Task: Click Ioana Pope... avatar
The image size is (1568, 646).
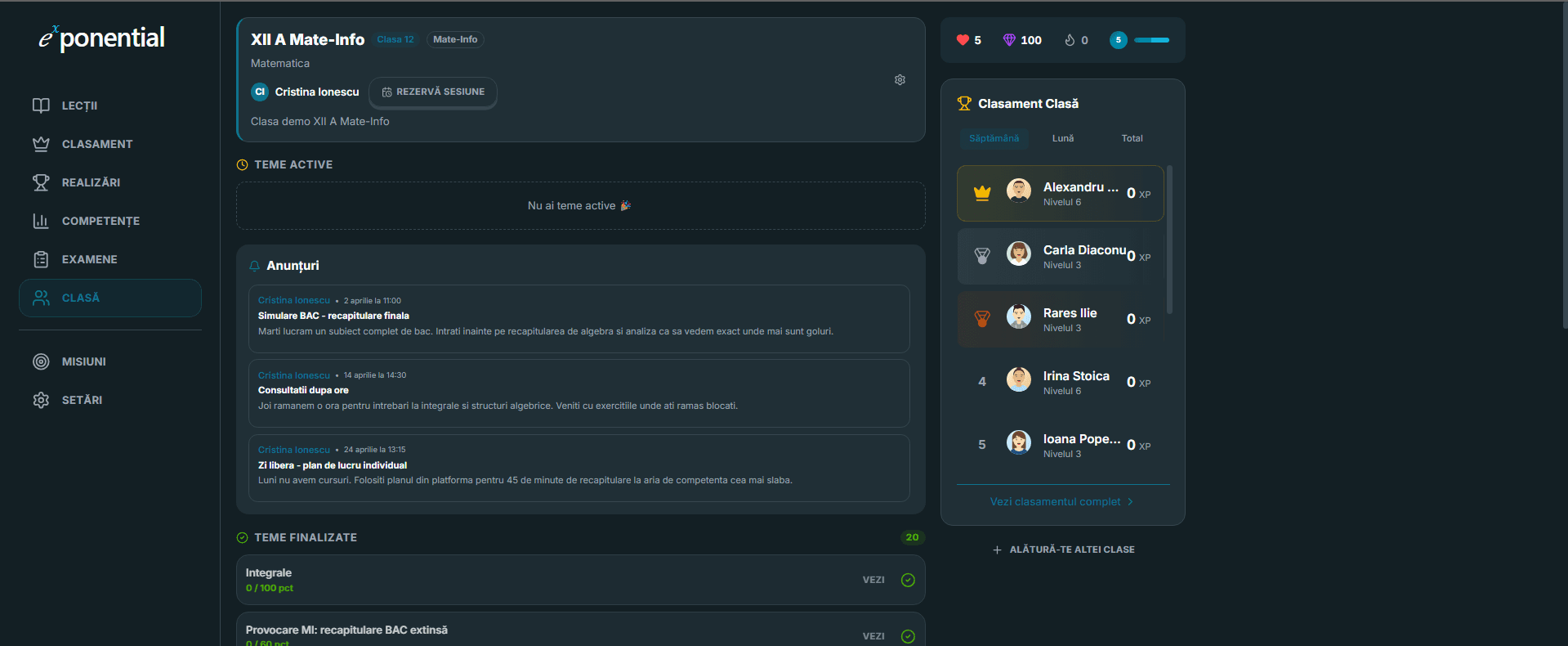Action: tap(1019, 442)
